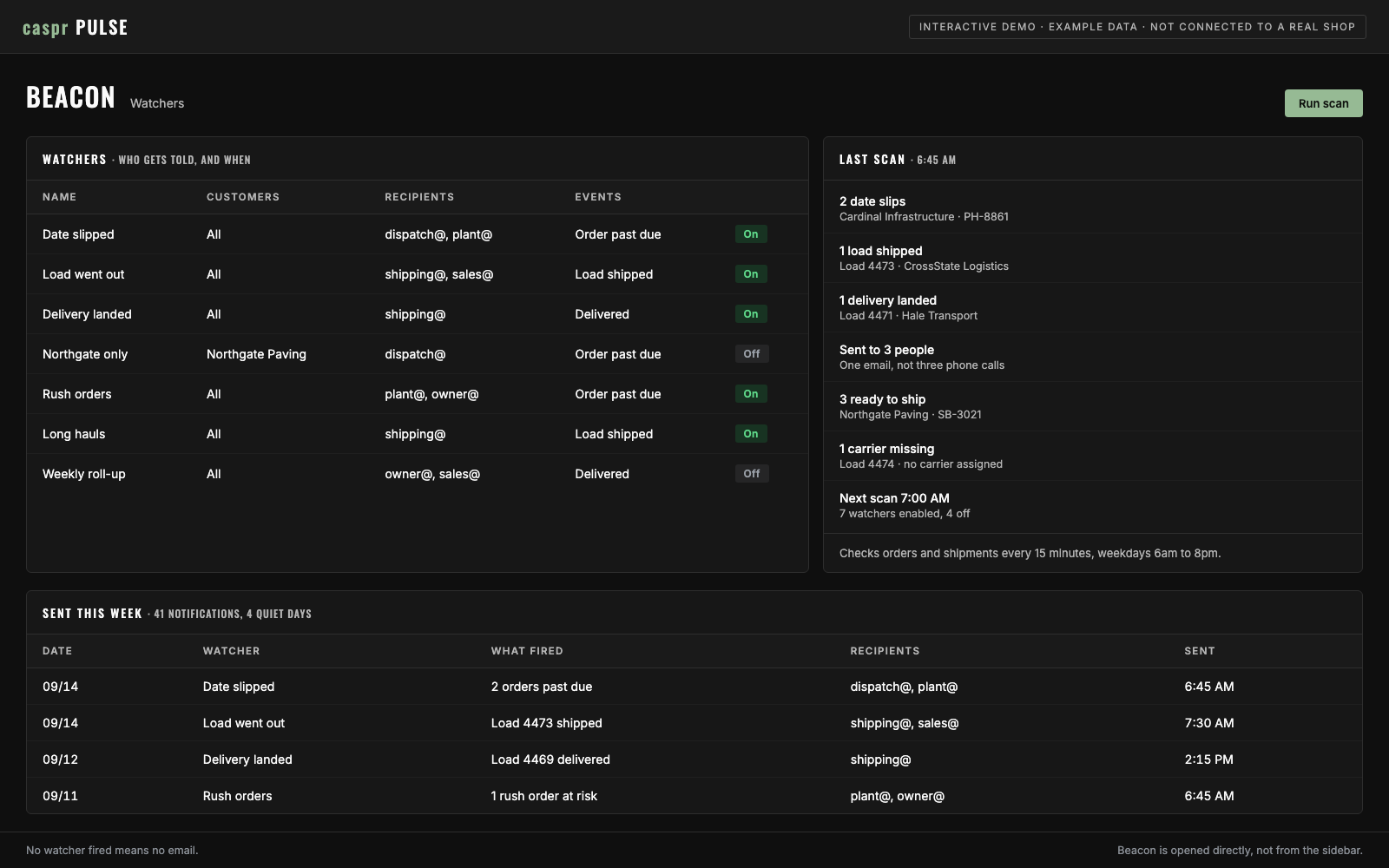Click the 1 carrier missing entry

pyautogui.click(x=1093, y=456)
